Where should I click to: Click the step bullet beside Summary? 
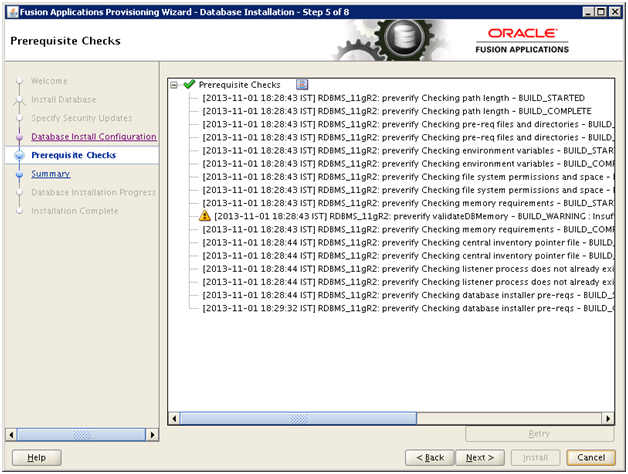click(19, 174)
